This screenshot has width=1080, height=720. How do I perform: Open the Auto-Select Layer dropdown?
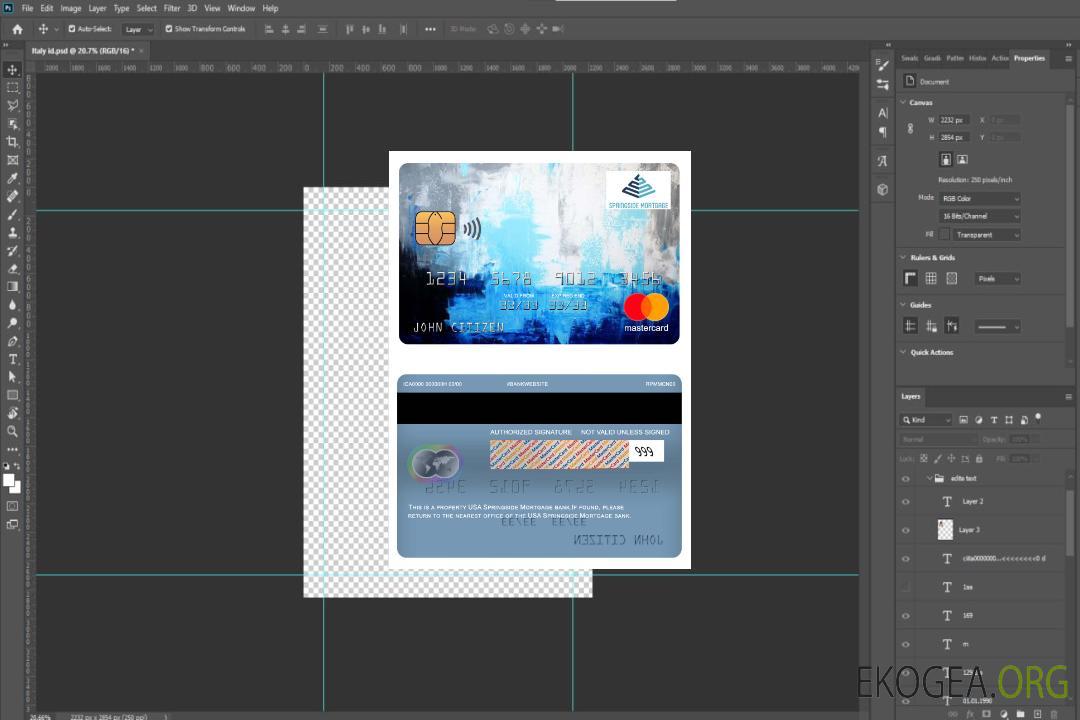tap(138, 30)
